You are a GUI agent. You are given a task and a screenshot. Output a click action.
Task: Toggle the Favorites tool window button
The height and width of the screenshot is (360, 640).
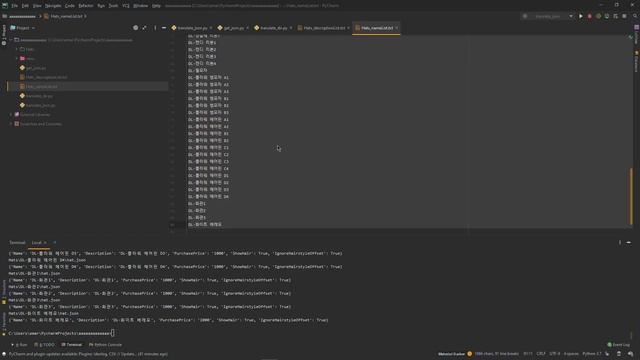[x=4, y=323]
